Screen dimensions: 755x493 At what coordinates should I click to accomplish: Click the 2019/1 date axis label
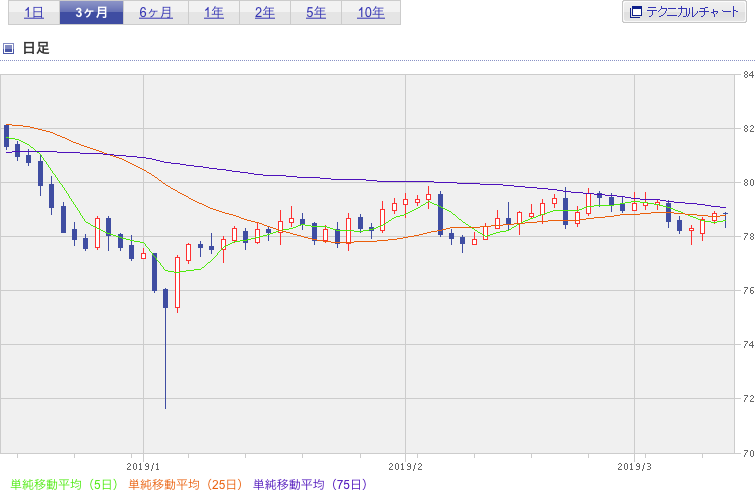(x=143, y=466)
